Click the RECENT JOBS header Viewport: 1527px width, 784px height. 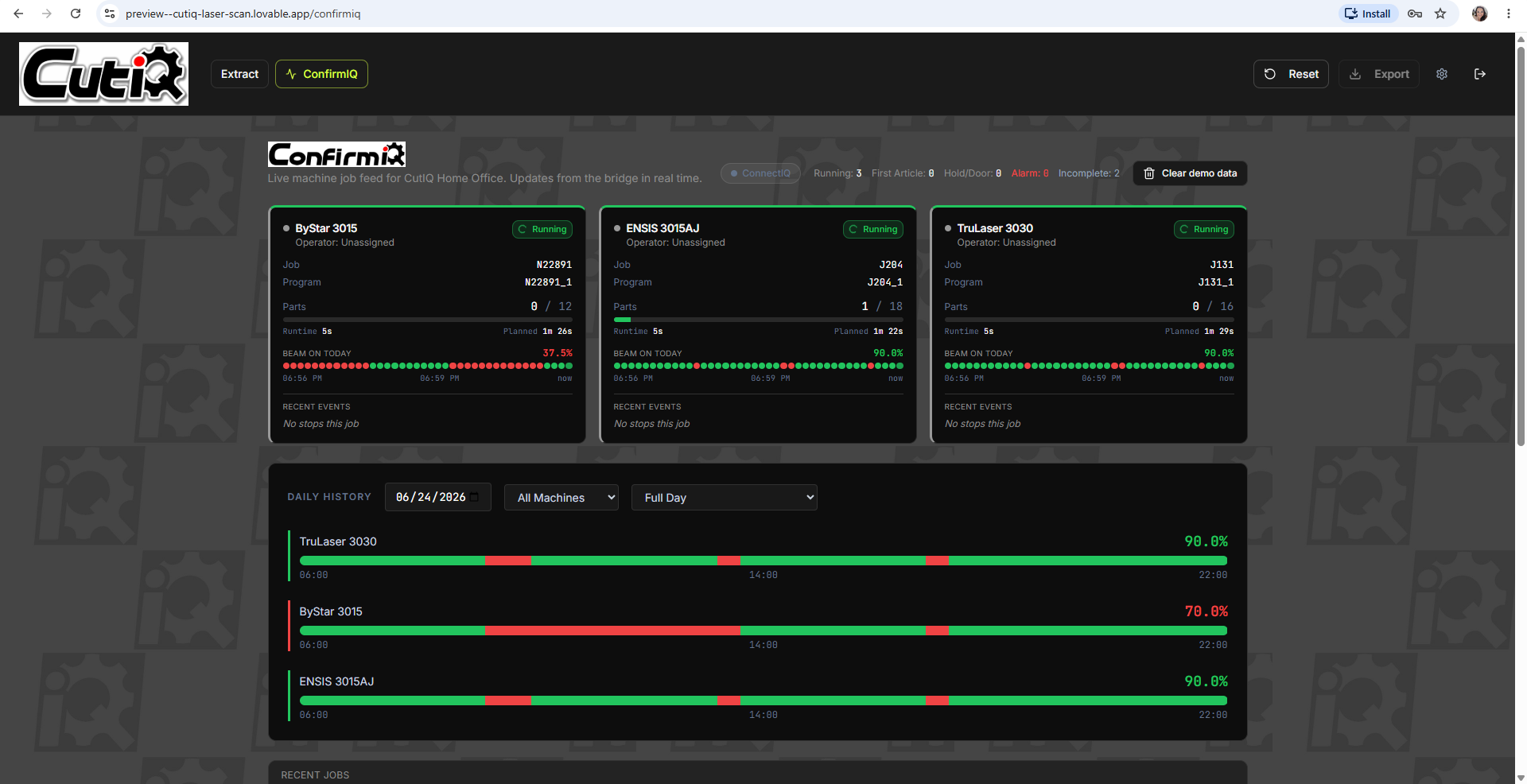click(315, 775)
